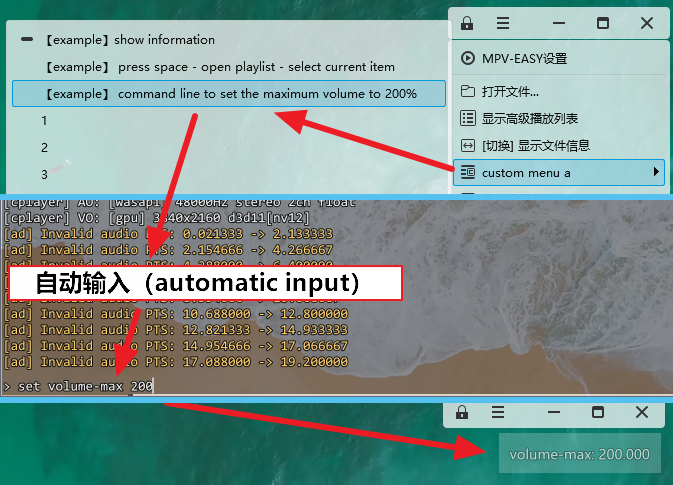Click the play-circle icon beside MPV-EASY设置
Image resolution: width=673 pixels, height=485 pixels.
point(467,58)
